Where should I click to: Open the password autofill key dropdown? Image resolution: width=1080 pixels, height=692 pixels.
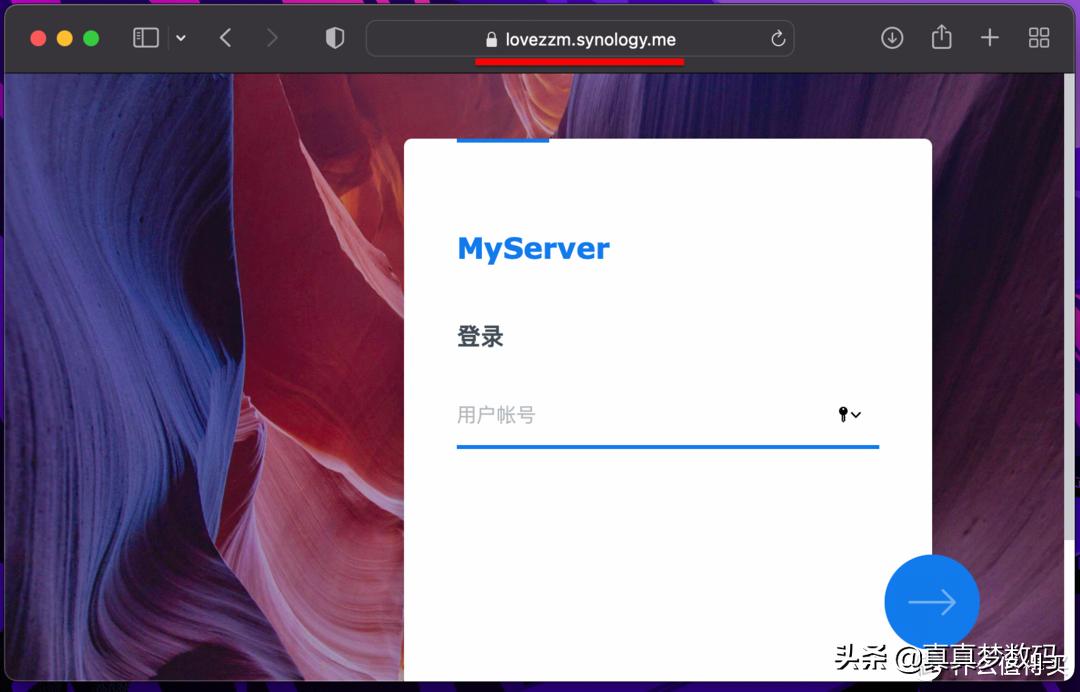click(849, 415)
